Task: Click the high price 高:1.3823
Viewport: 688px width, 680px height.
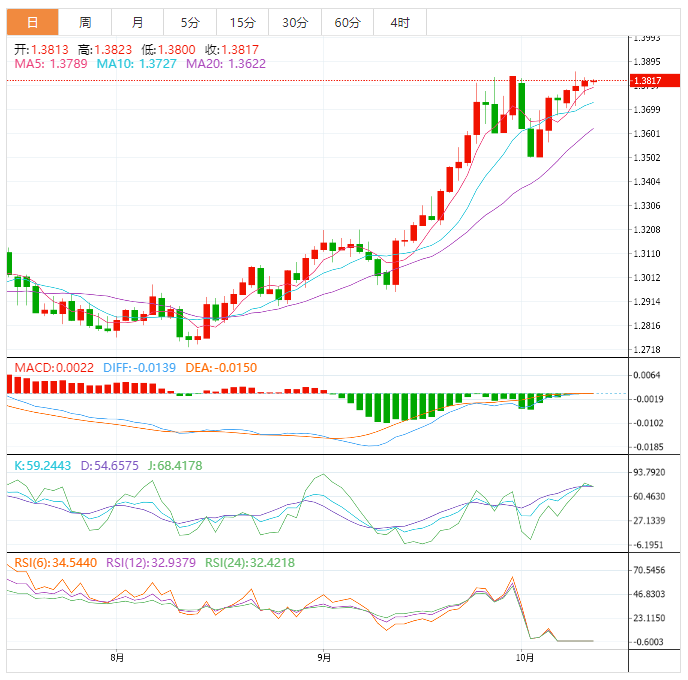Action: click(105, 50)
